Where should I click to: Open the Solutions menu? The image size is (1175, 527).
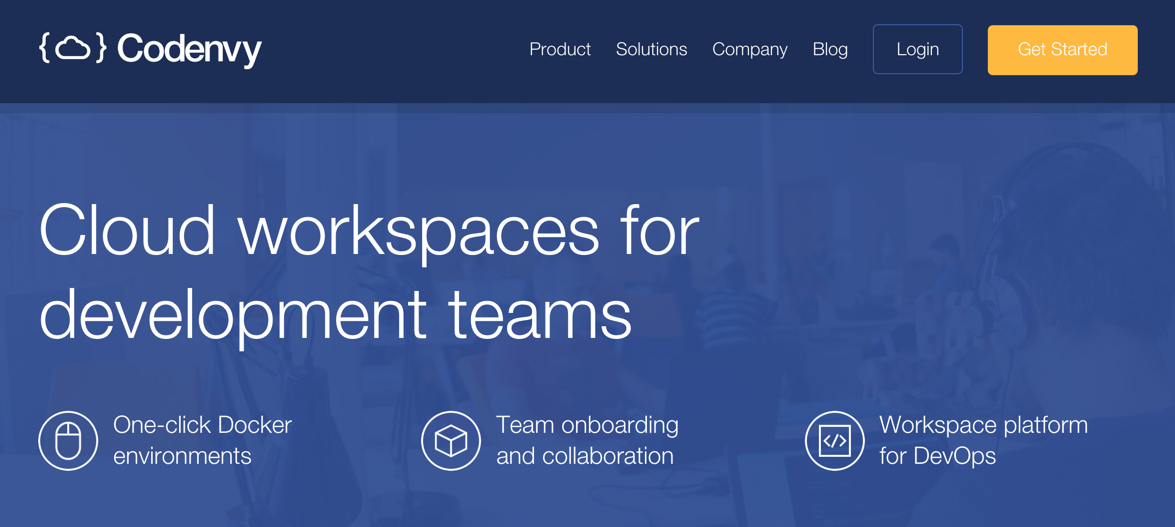pyautogui.click(x=651, y=49)
